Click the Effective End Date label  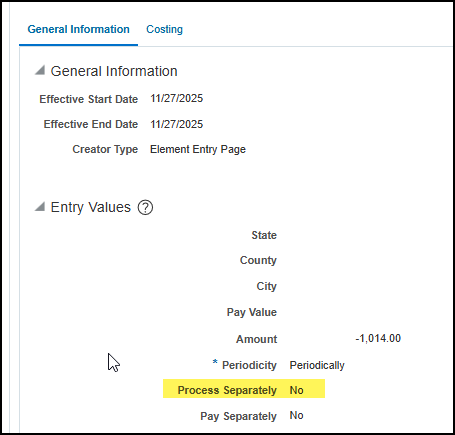91,124
